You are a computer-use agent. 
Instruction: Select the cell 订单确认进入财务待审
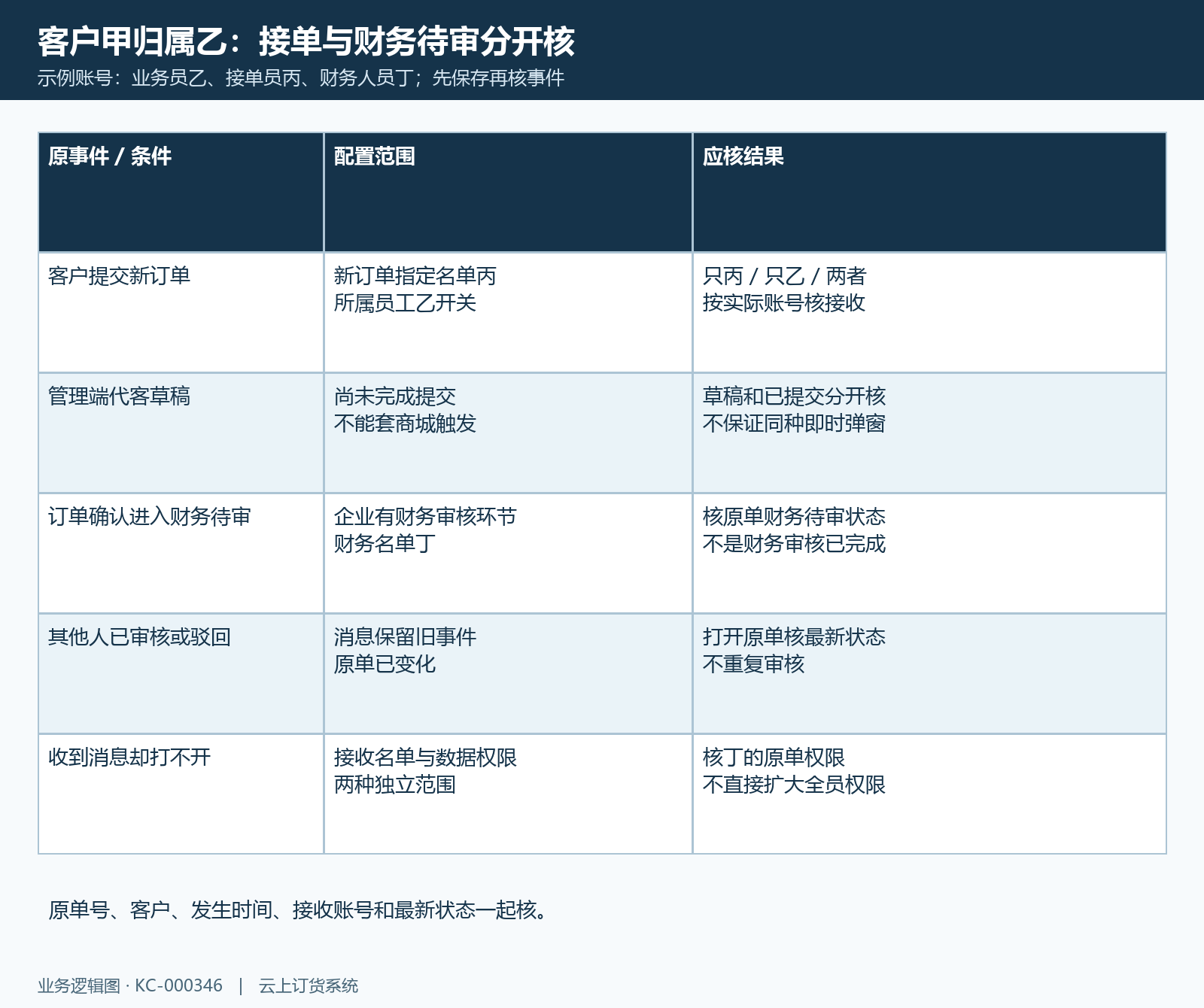point(181,554)
